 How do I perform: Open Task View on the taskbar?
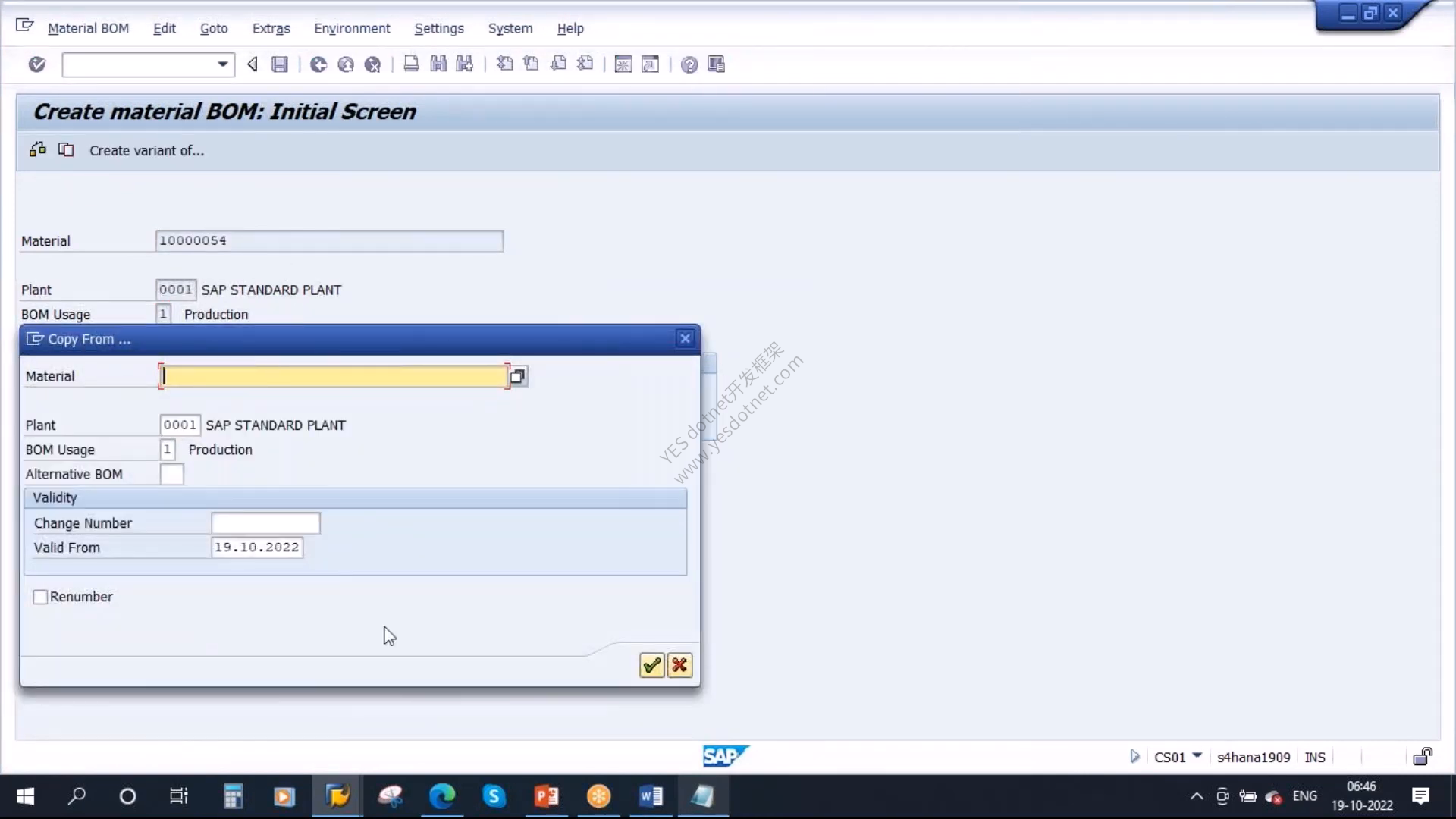(x=179, y=796)
